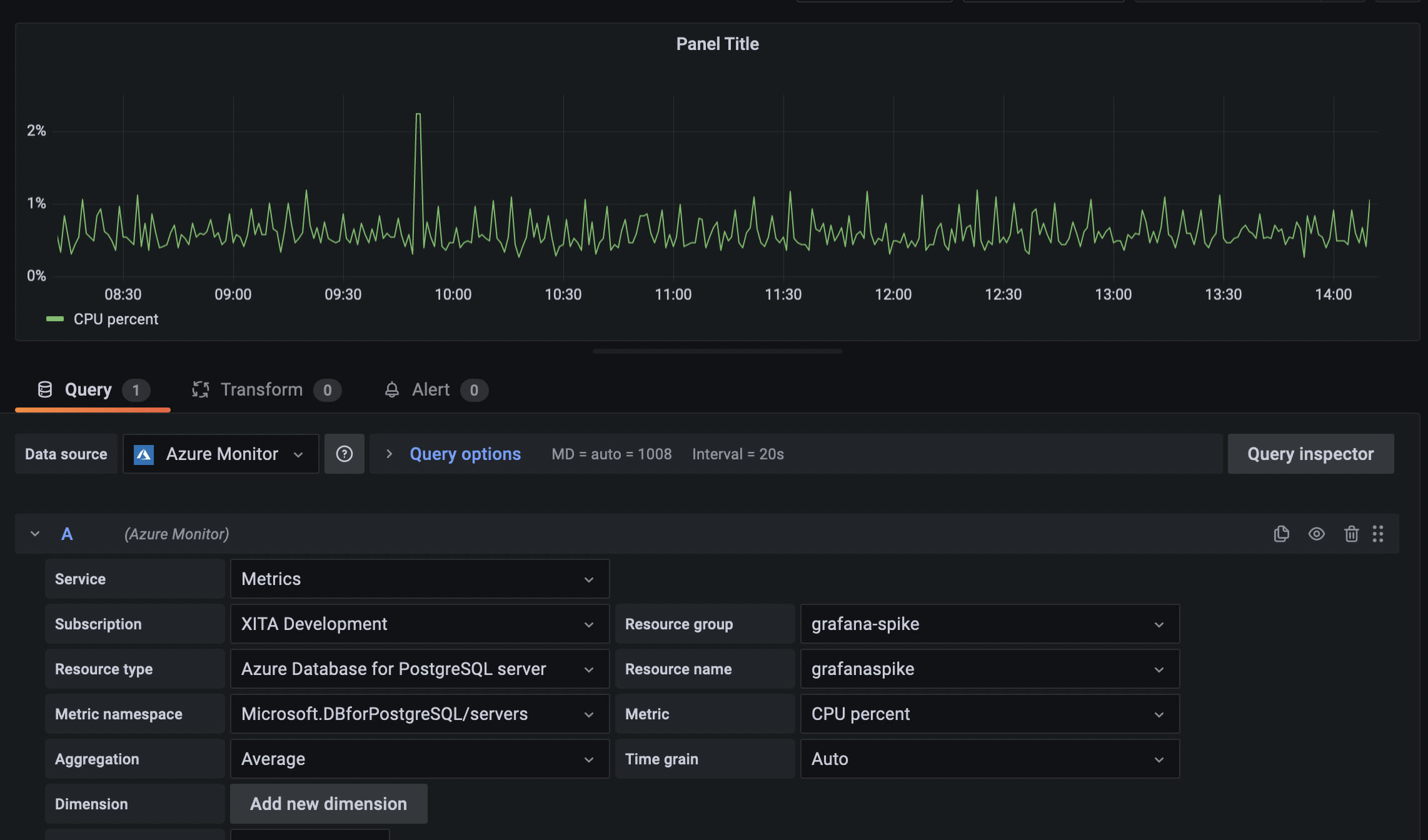1428x840 pixels.
Task: Click the Data source label
Action: pos(66,454)
